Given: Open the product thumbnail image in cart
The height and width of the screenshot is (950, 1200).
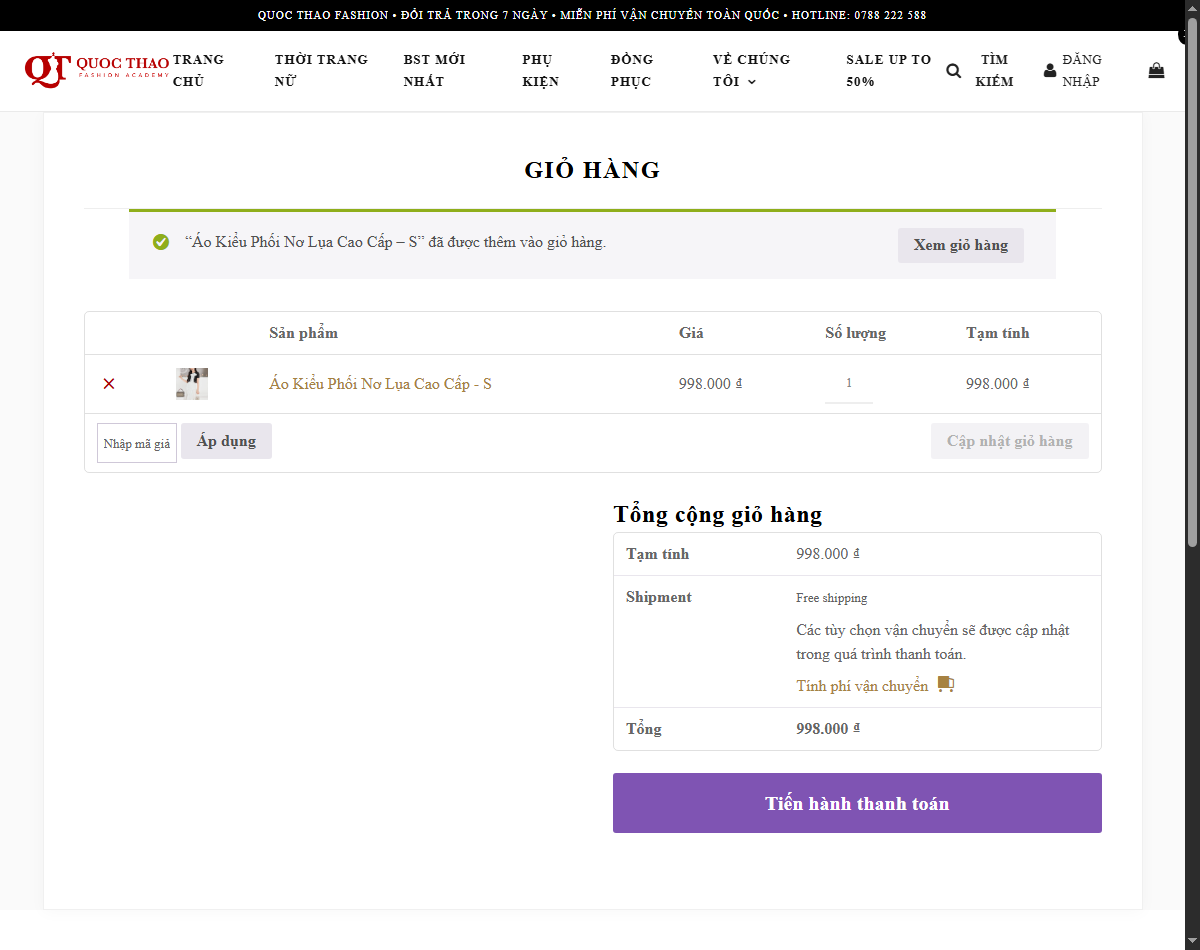Looking at the screenshot, I should coord(192,384).
